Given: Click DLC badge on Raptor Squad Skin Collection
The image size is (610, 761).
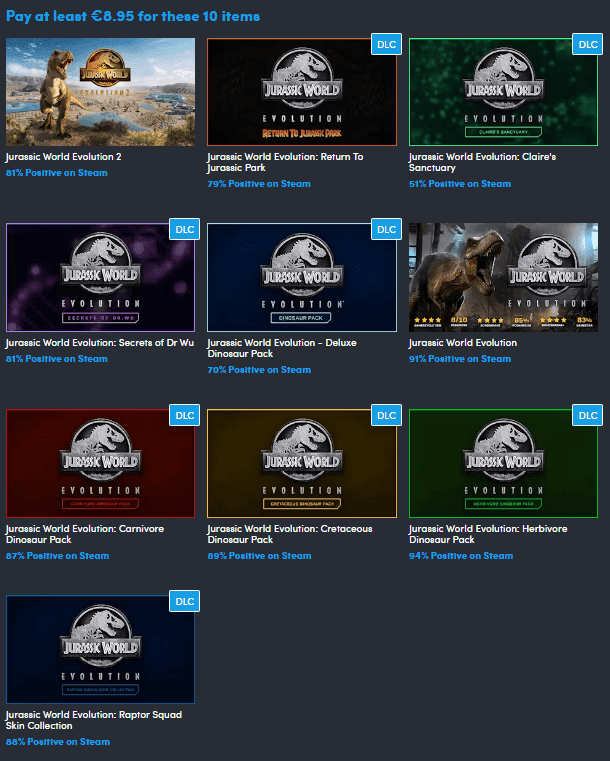Looking at the screenshot, I should (x=184, y=601).
